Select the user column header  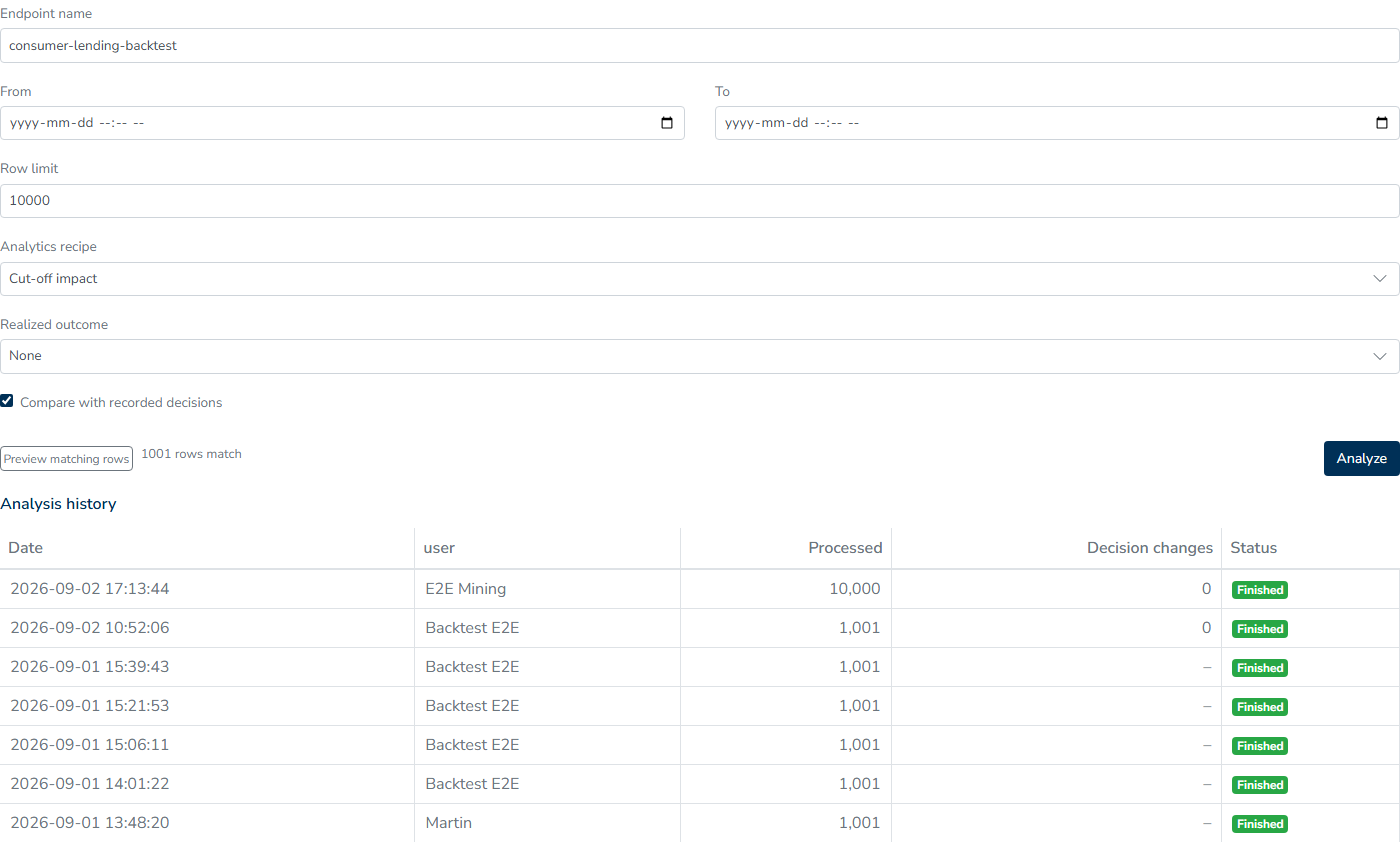coord(547,548)
